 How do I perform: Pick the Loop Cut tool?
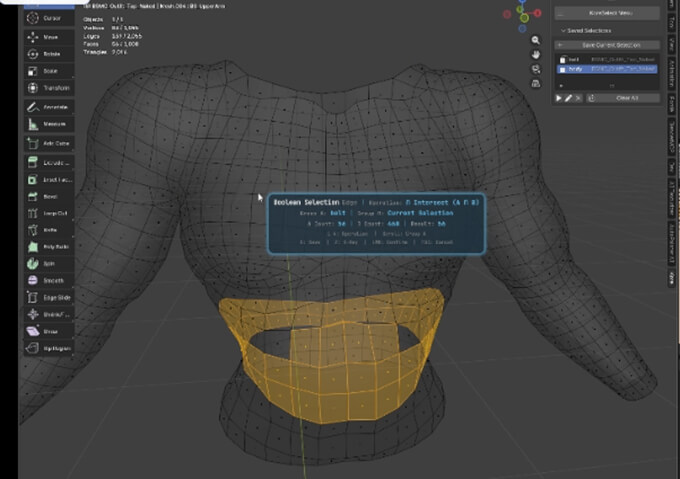(43, 212)
